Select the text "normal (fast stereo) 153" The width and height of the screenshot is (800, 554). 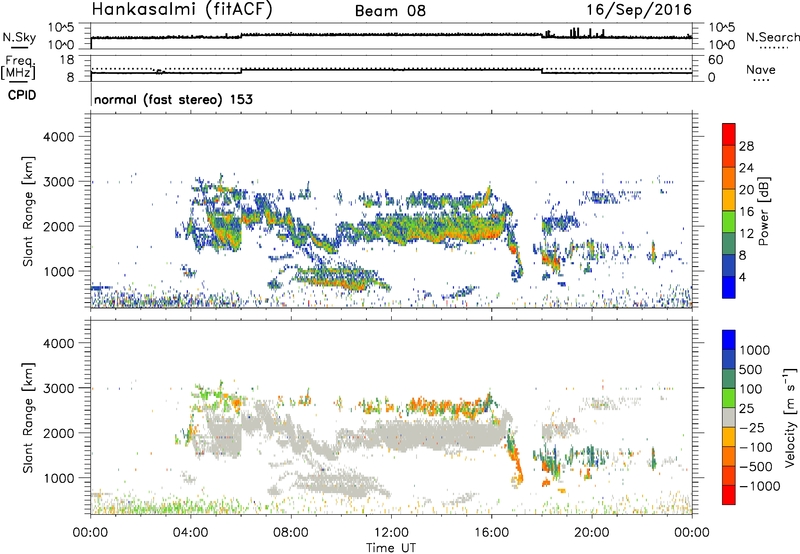coord(173,99)
